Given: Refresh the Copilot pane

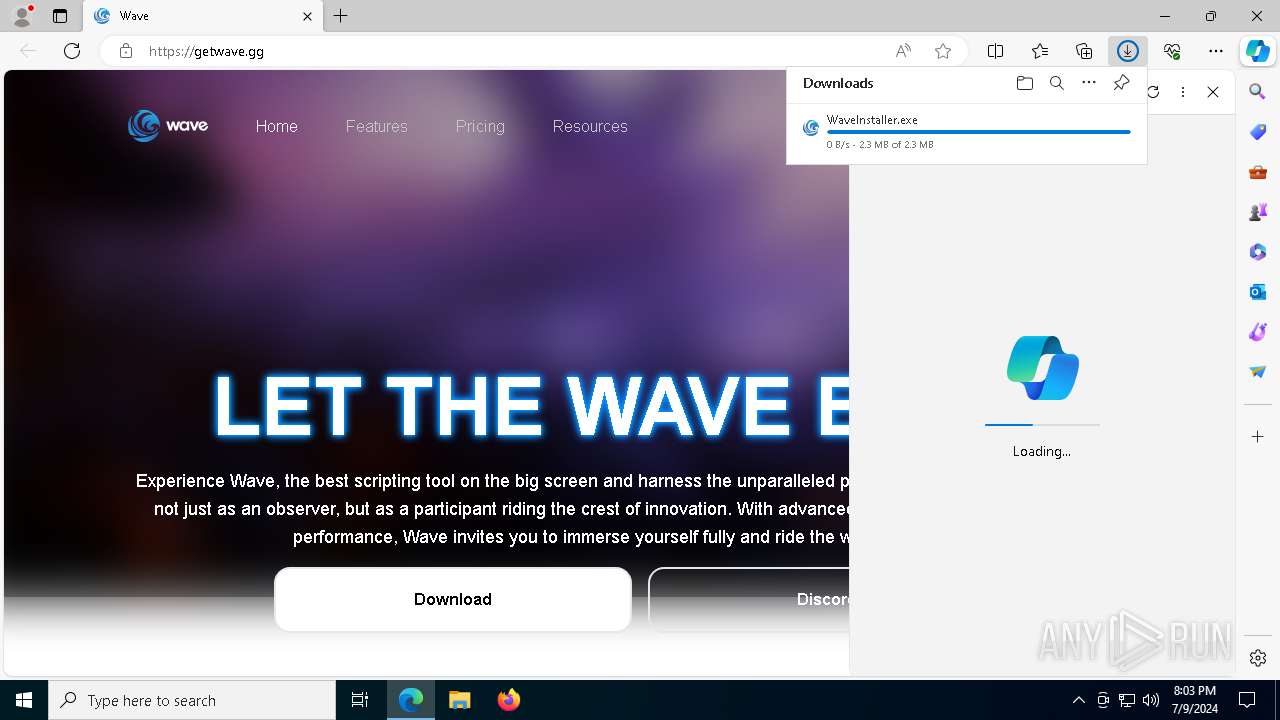Looking at the screenshot, I should click(x=1153, y=92).
